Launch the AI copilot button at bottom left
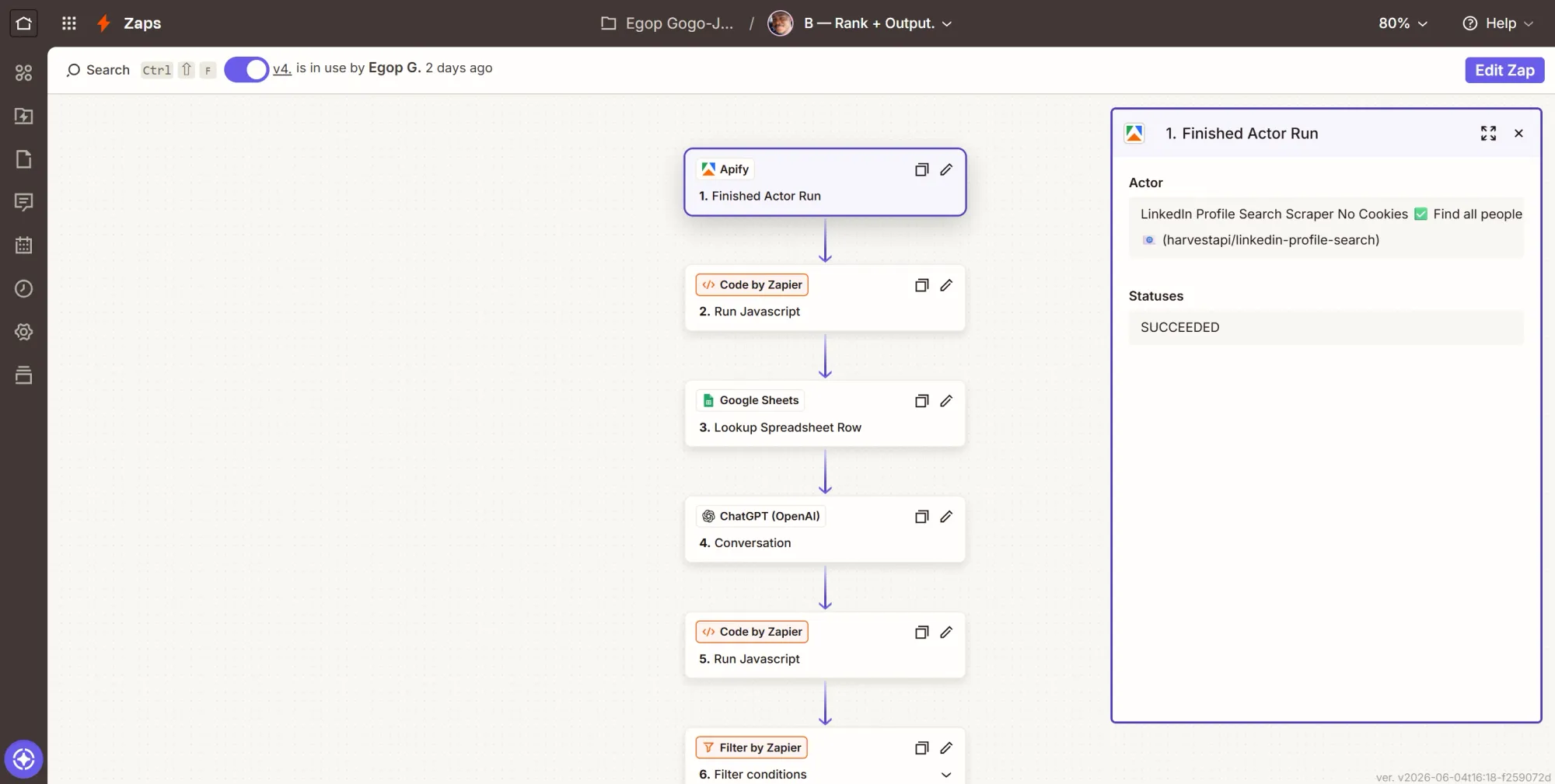The width and height of the screenshot is (1555, 784). tap(23, 759)
